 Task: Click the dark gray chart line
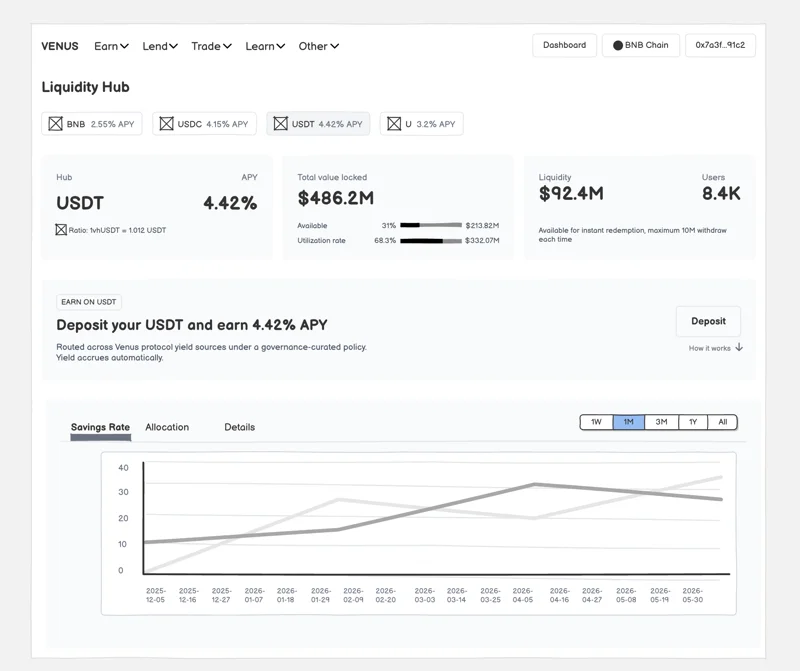434,506
